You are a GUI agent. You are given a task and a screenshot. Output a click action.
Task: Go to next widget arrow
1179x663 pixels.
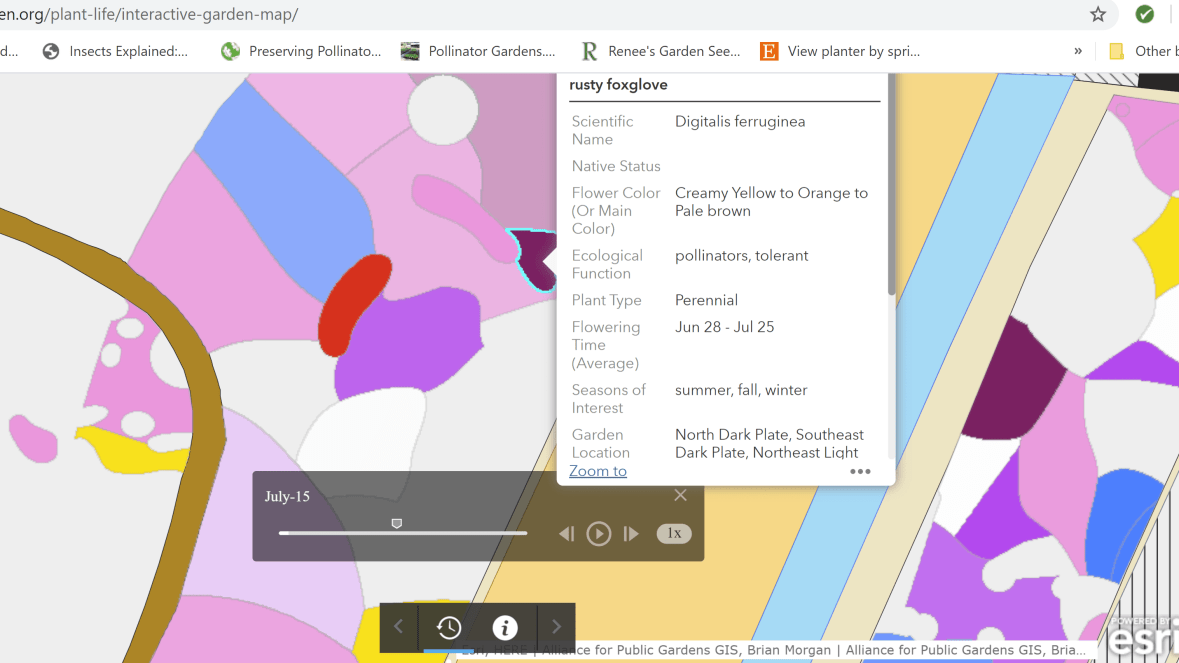click(x=557, y=627)
